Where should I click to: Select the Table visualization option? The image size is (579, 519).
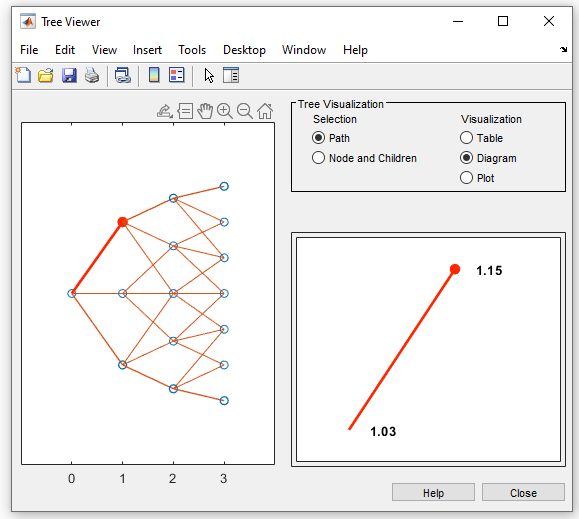(466, 138)
